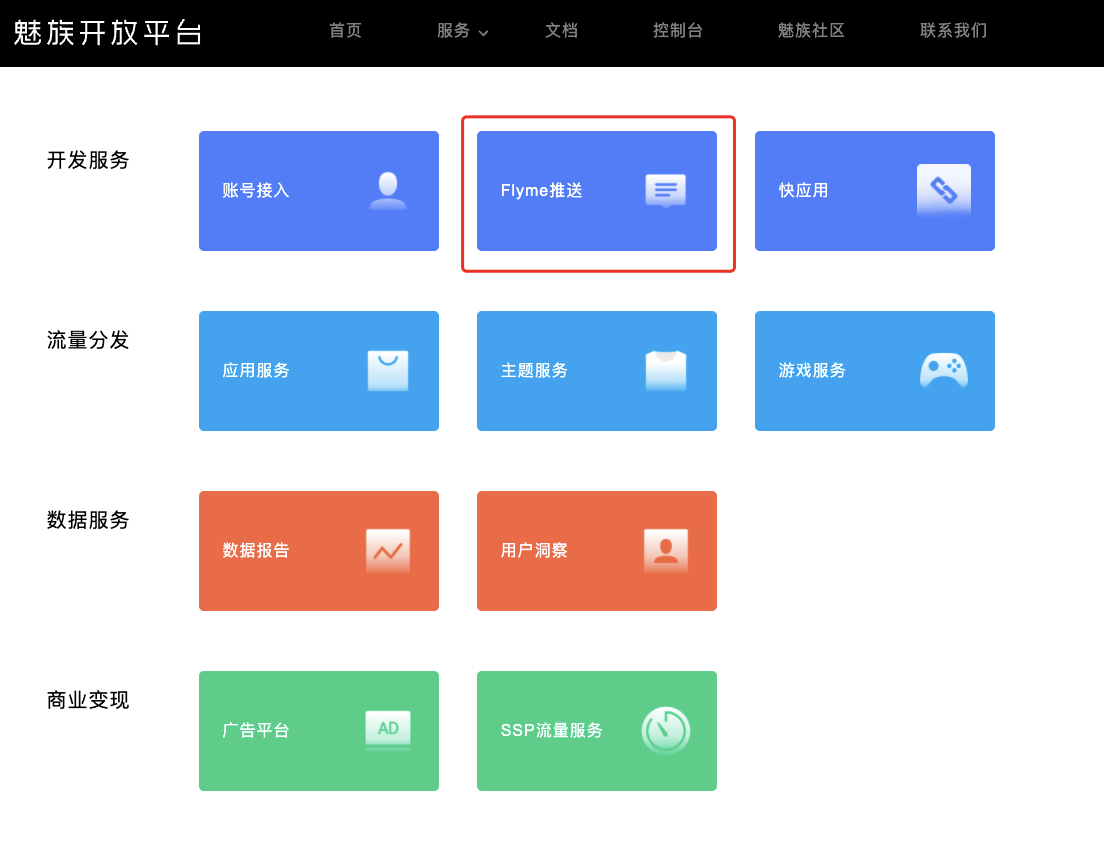1104x866 pixels.
Task: Click the chart icon on 数据报告 card
Action: [388, 551]
